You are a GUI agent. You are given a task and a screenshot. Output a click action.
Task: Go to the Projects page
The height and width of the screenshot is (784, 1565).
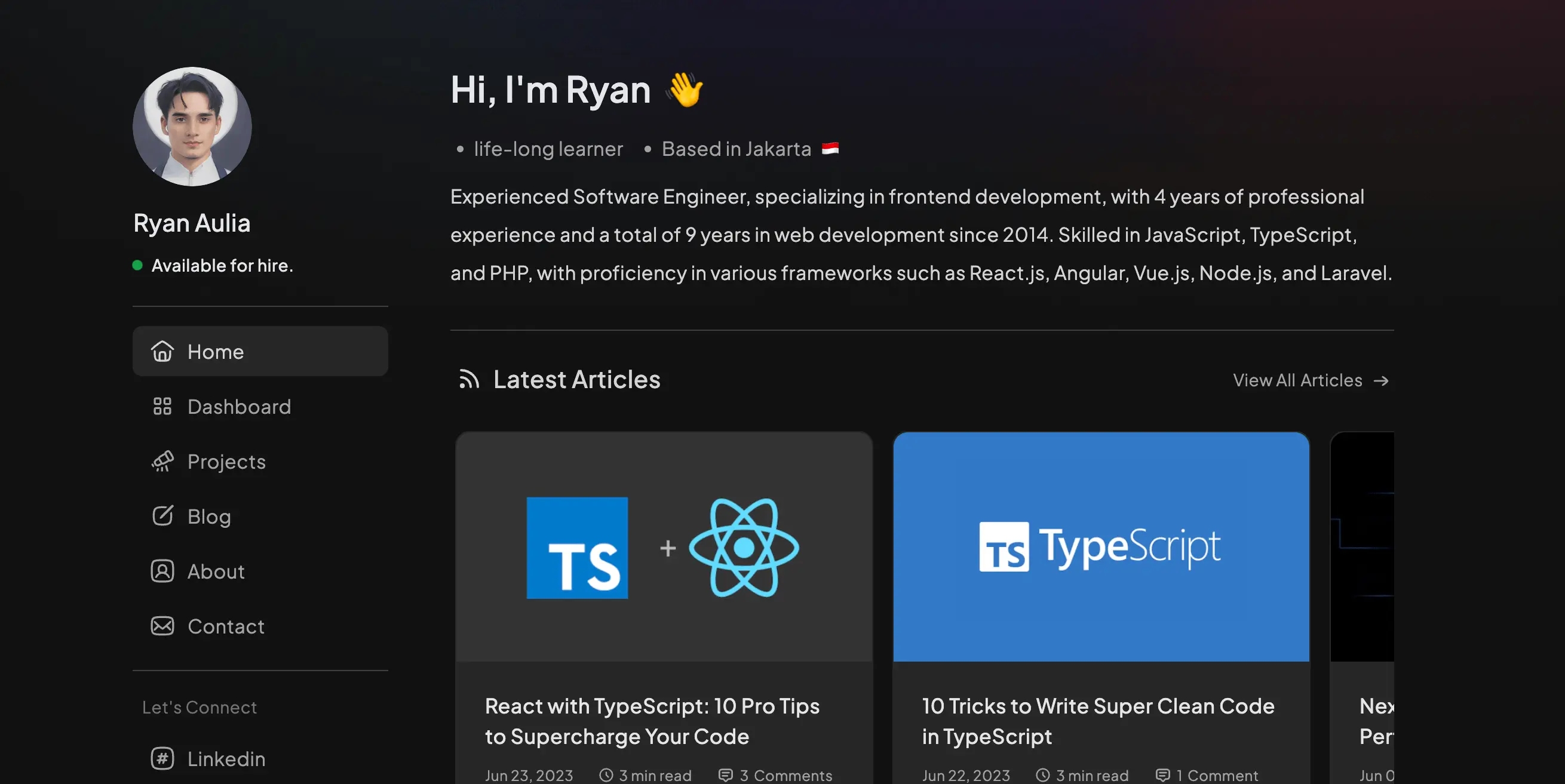pyautogui.click(x=226, y=462)
